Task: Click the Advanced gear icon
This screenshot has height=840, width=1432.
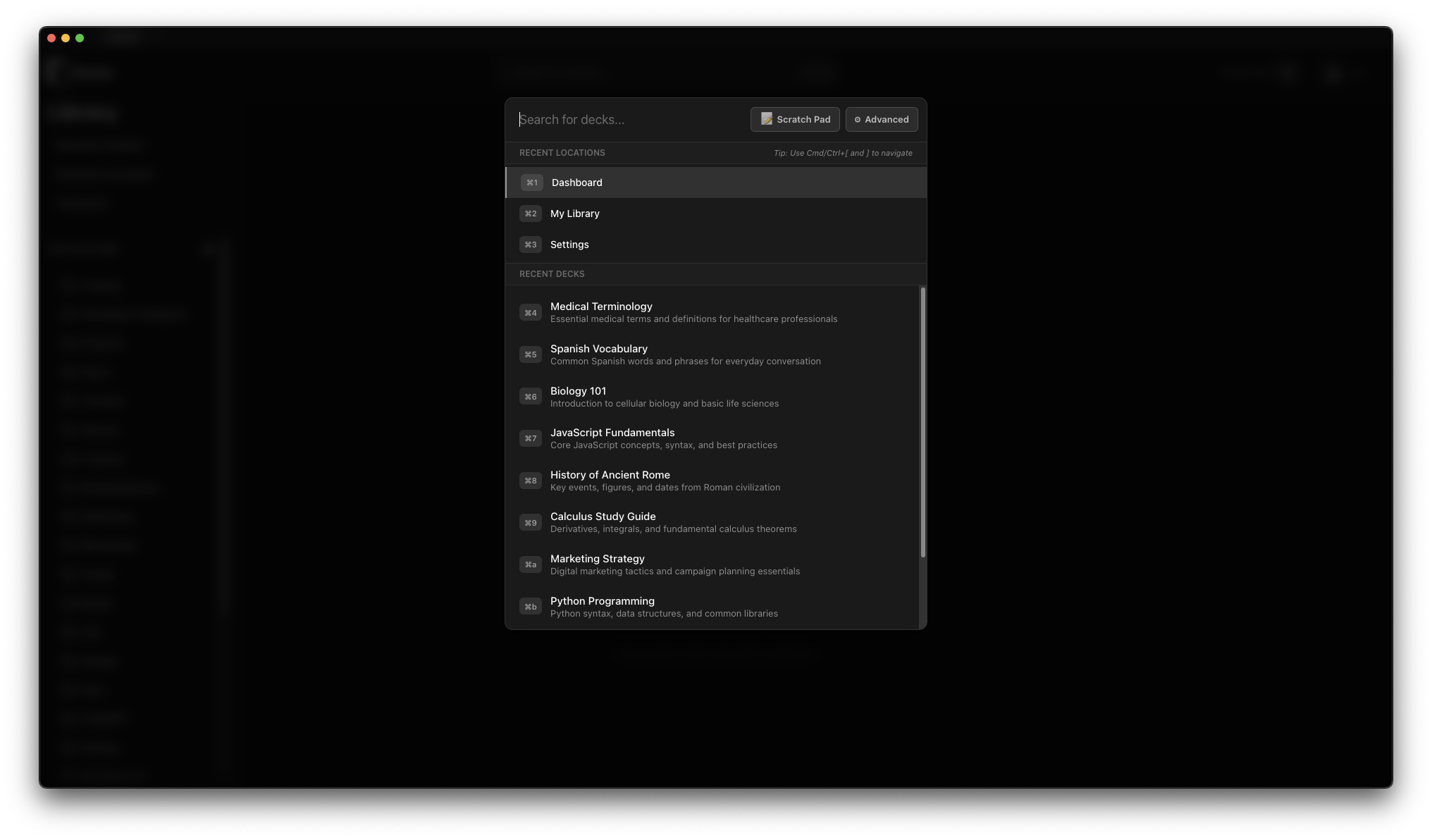Action: (x=858, y=120)
